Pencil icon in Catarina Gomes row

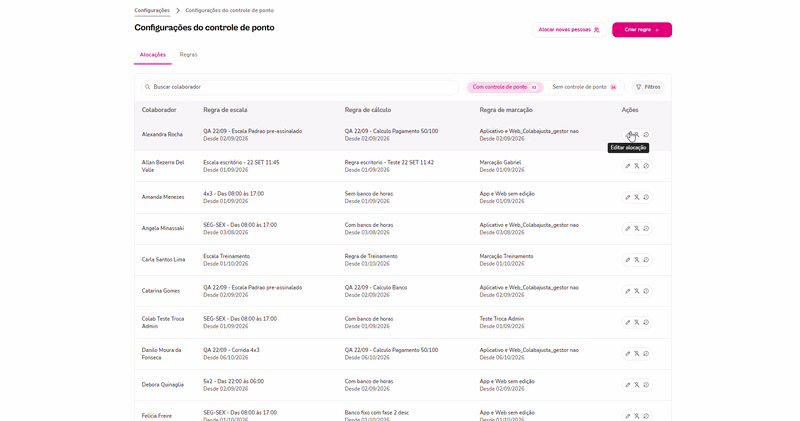pyautogui.click(x=628, y=291)
